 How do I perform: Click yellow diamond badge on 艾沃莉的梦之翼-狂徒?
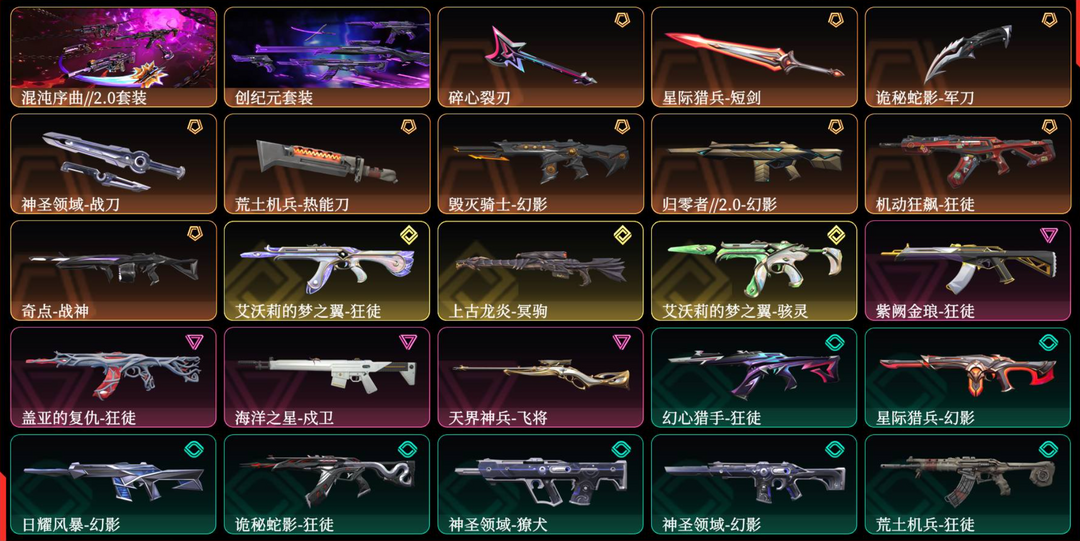[408, 234]
